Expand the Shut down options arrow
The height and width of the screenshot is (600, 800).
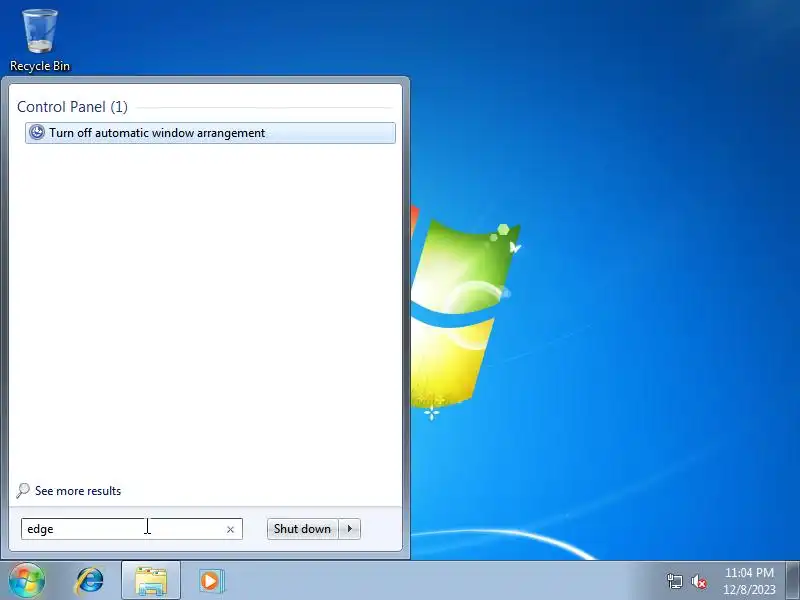point(350,529)
